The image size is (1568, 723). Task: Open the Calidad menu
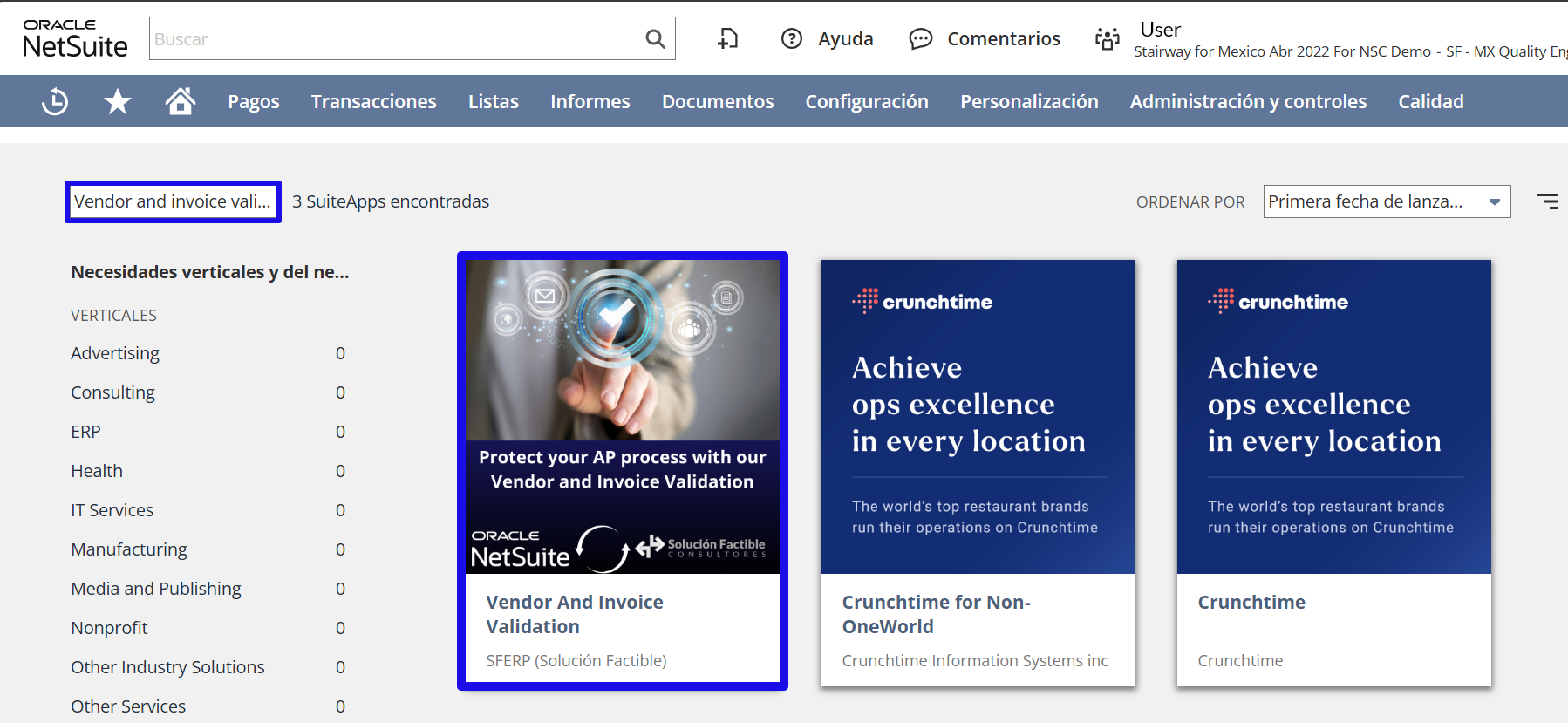point(1430,102)
